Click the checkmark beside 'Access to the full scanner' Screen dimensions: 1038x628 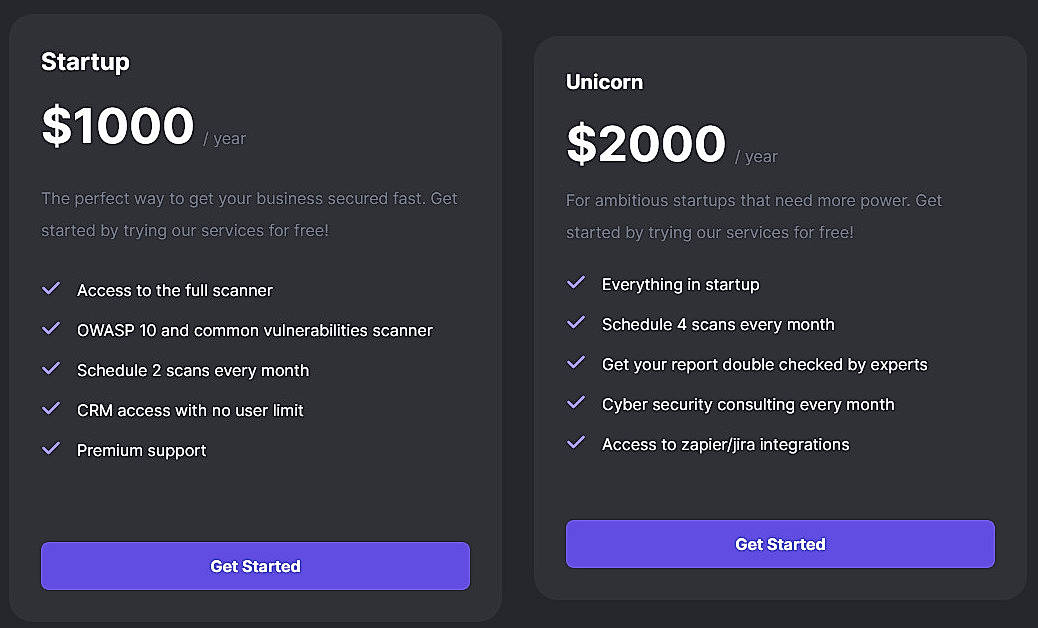51,289
